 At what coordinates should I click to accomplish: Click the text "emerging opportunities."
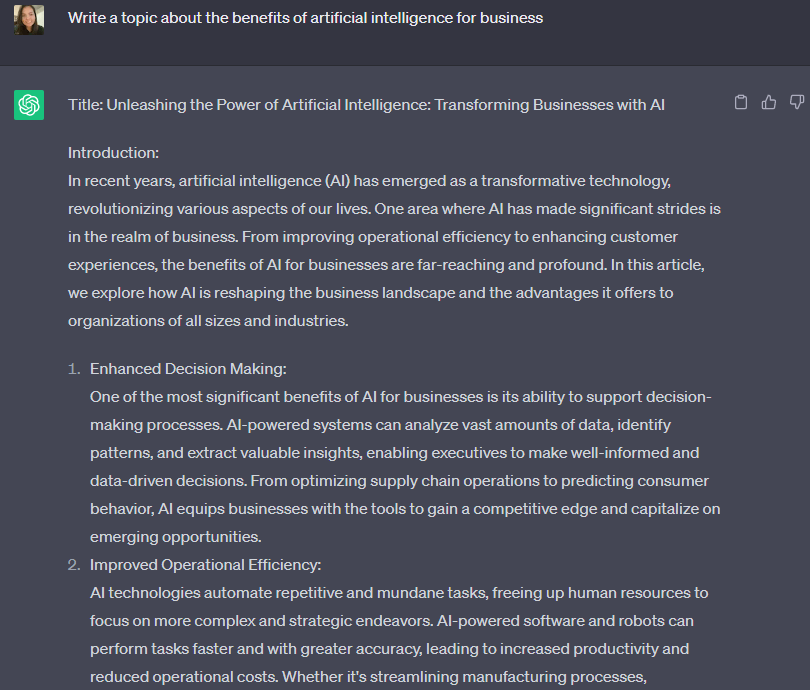[176, 537]
